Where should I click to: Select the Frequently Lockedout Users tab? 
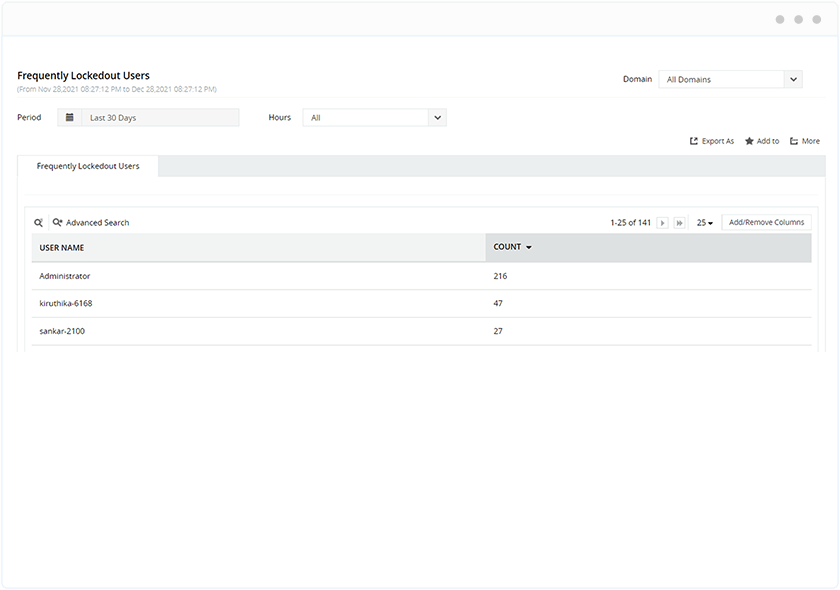point(88,166)
